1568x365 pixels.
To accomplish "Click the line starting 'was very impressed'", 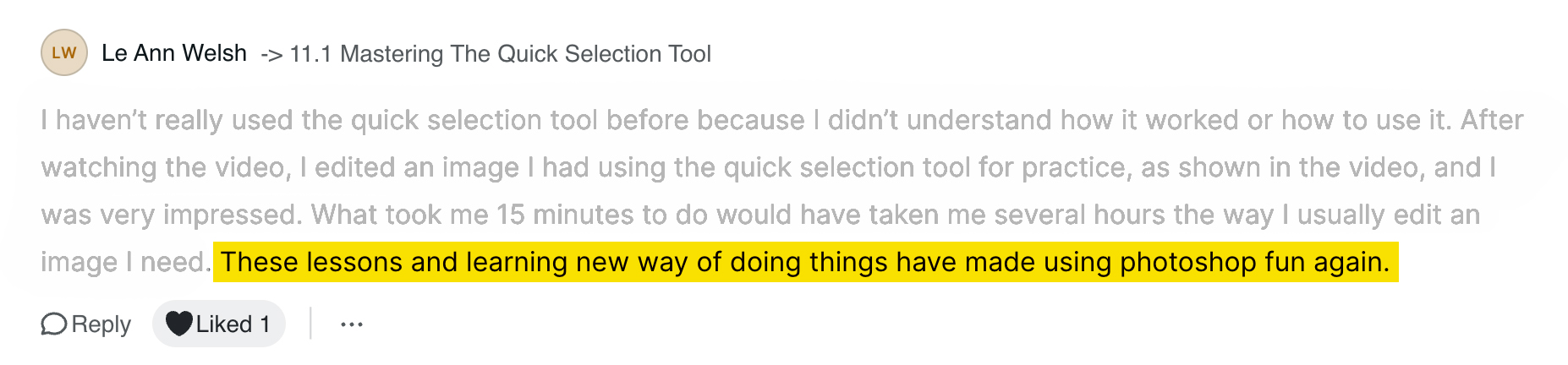I will click(760, 215).
